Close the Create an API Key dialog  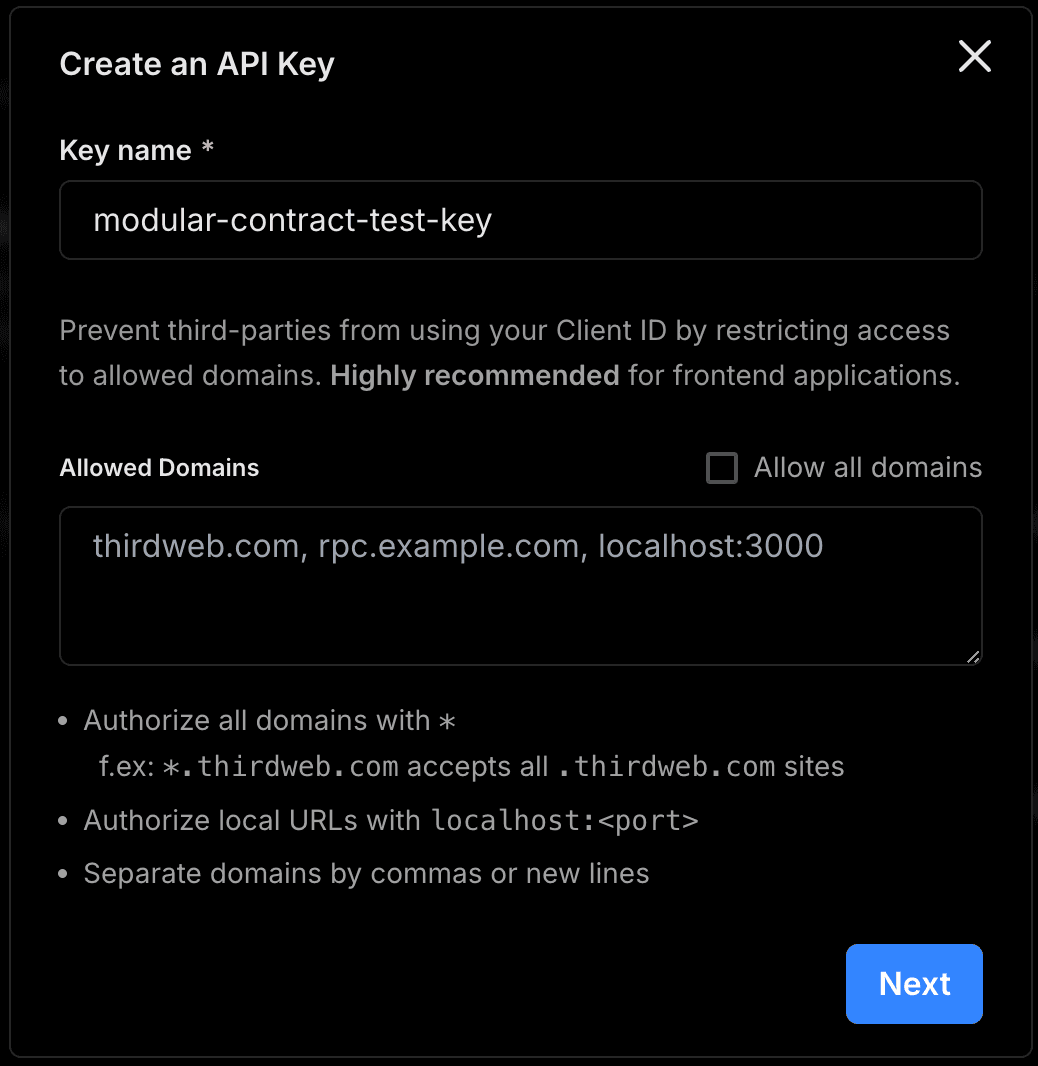coord(974,57)
